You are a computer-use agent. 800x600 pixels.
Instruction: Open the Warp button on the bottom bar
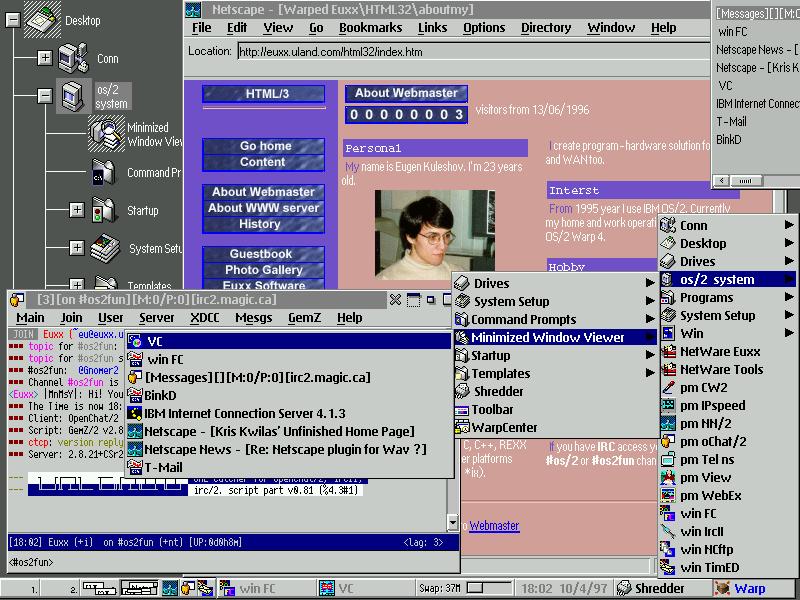[x=740, y=588]
